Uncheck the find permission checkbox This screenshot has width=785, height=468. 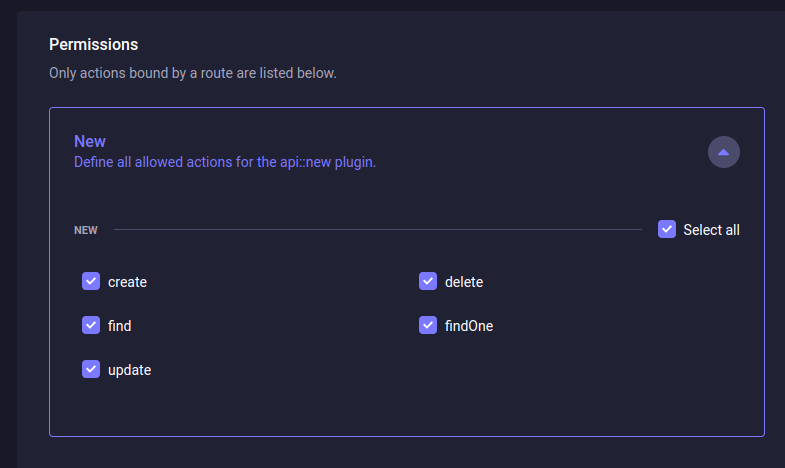(x=91, y=326)
